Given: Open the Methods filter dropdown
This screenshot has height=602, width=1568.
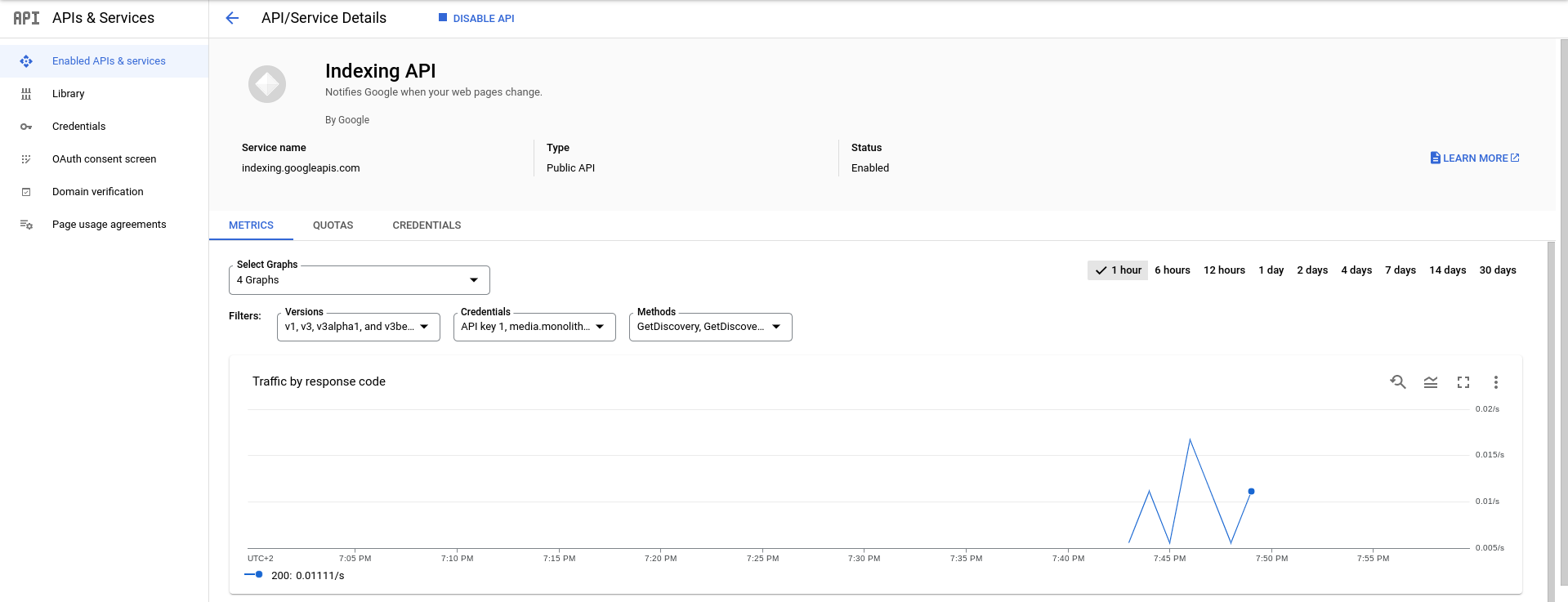Looking at the screenshot, I should pos(710,327).
